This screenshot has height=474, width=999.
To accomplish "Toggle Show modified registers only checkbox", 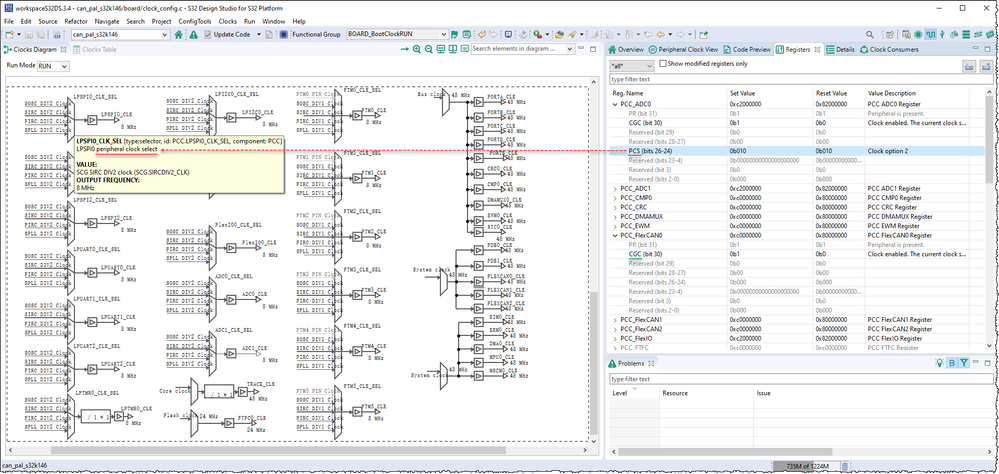I will coord(660,64).
